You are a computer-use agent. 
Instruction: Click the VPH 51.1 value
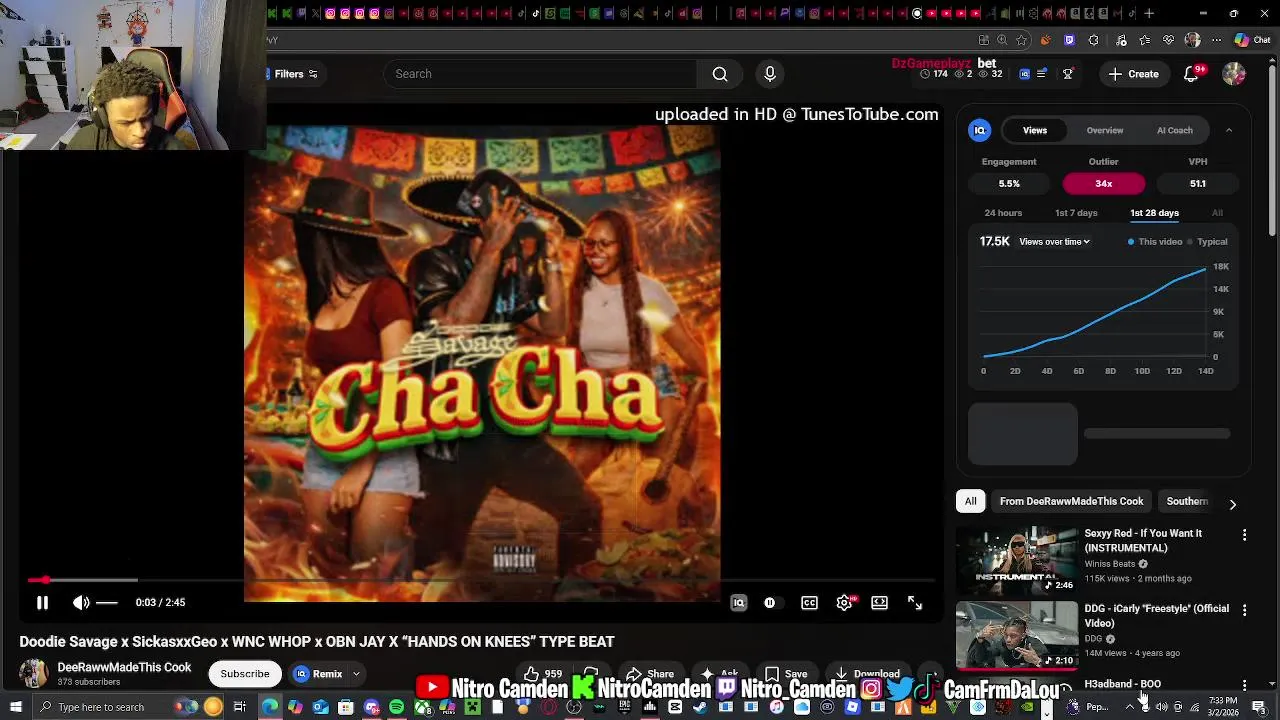pyautogui.click(x=1198, y=184)
